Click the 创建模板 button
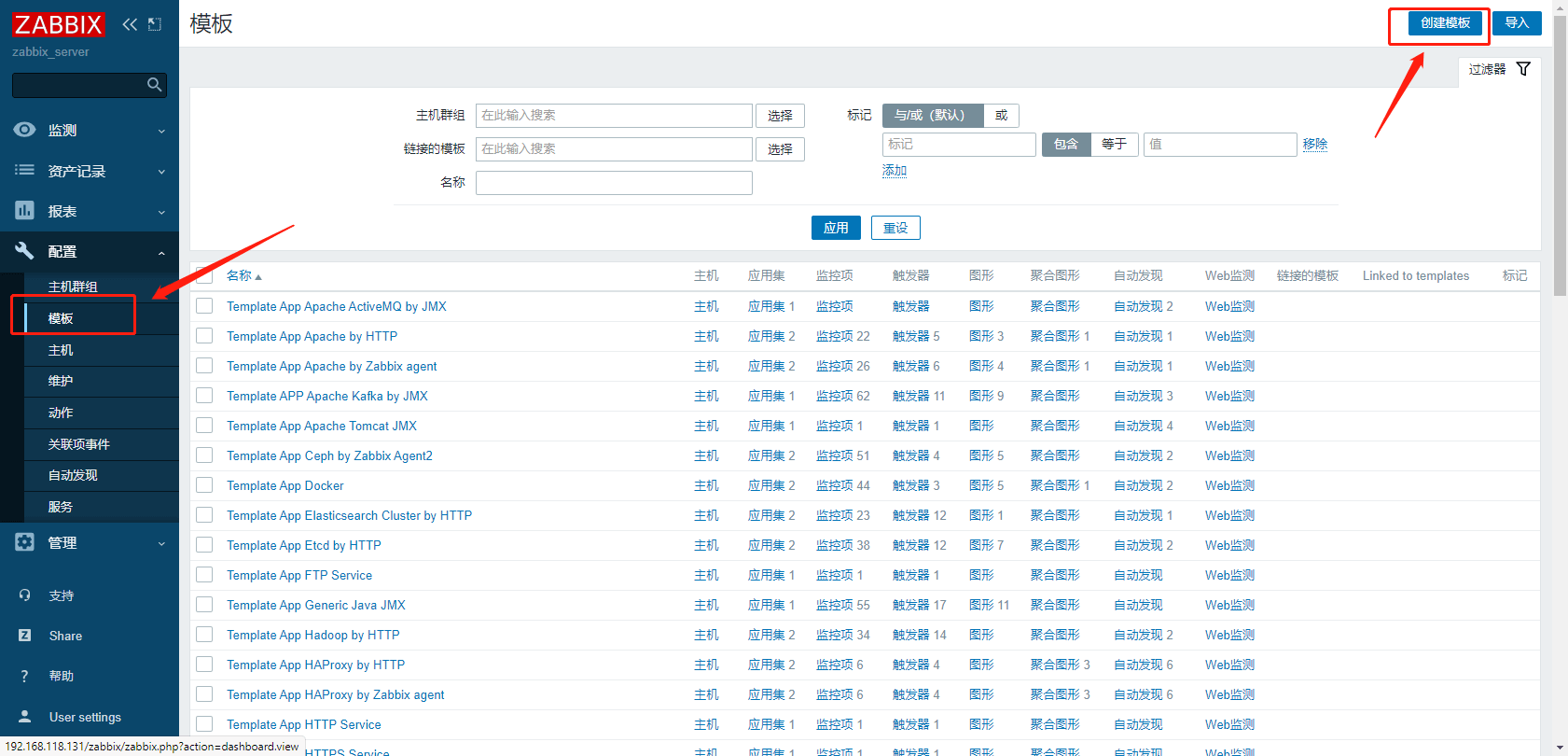Viewport: 1568px width, 756px height. 1445,23
